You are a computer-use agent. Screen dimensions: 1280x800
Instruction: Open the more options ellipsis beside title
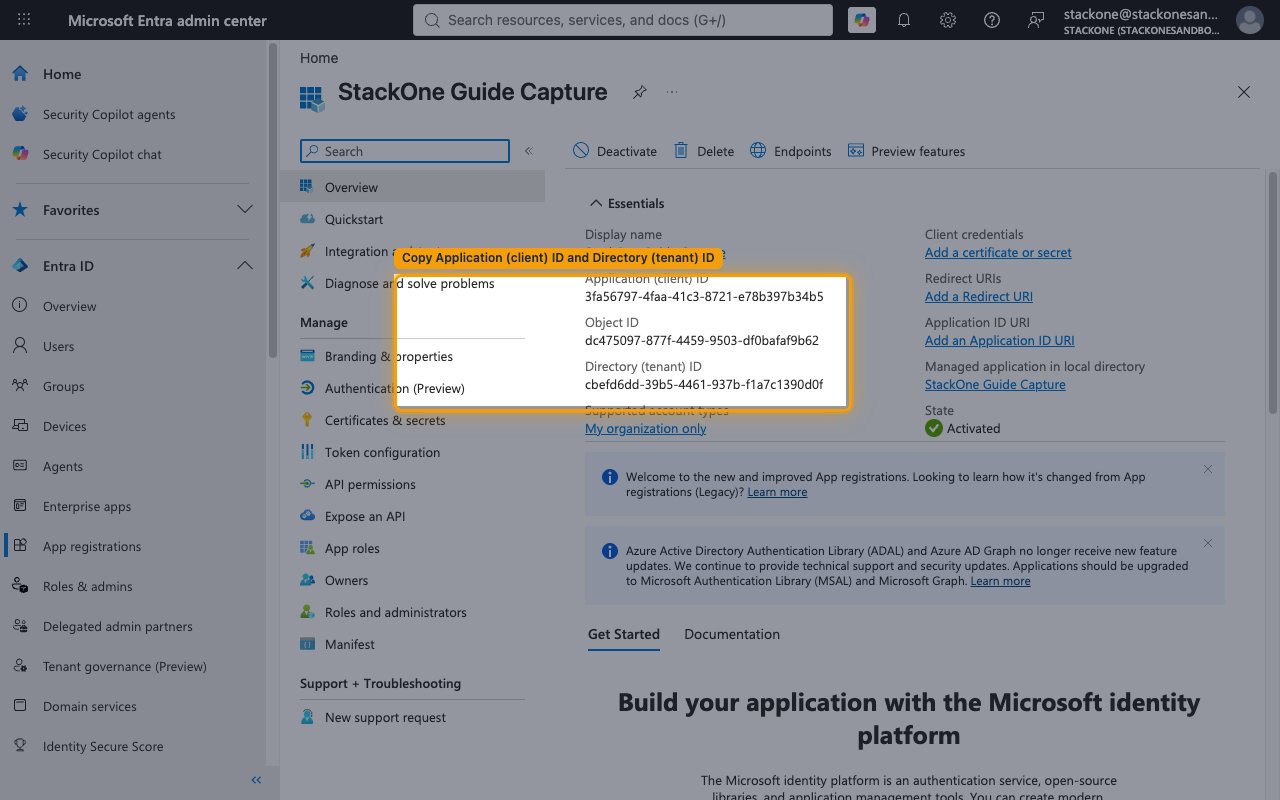(x=672, y=92)
